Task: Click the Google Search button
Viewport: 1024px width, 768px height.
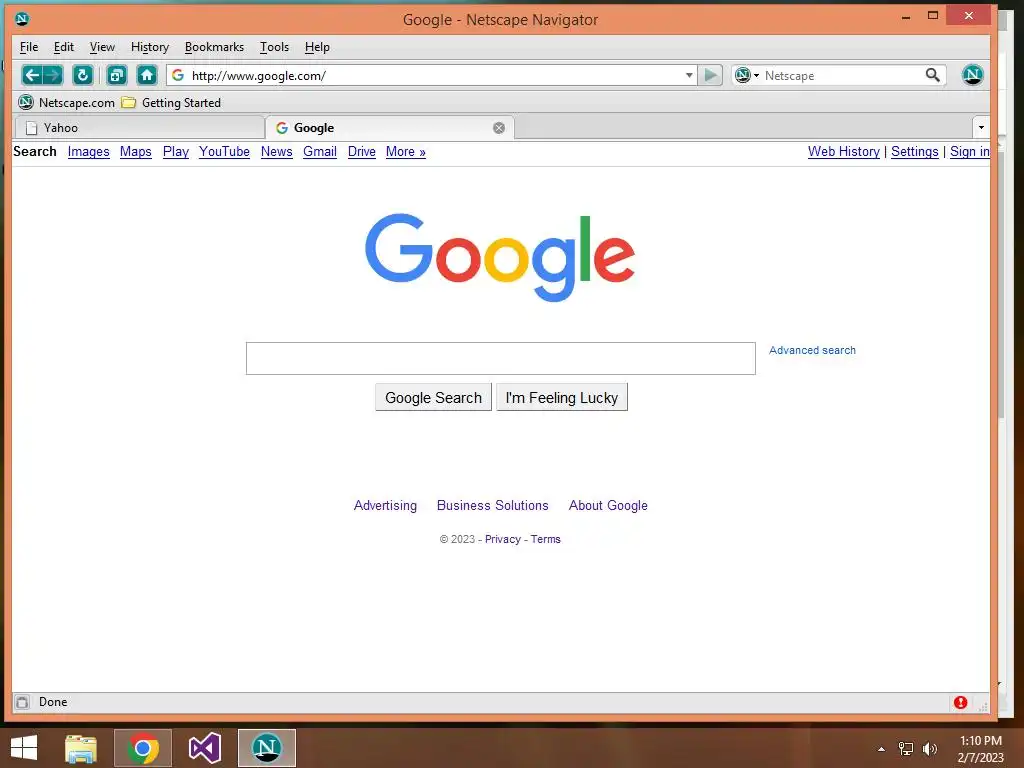Action: tap(433, 397)
